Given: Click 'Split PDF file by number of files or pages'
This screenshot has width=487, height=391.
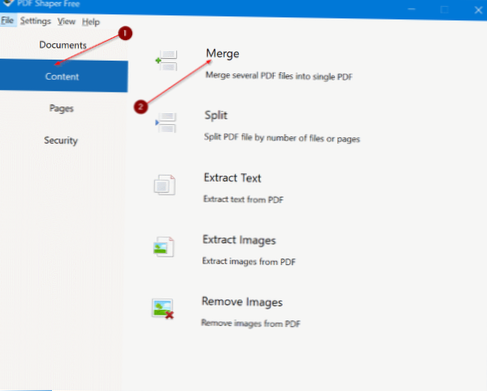Looking at the screenshot, I should 282,138.
